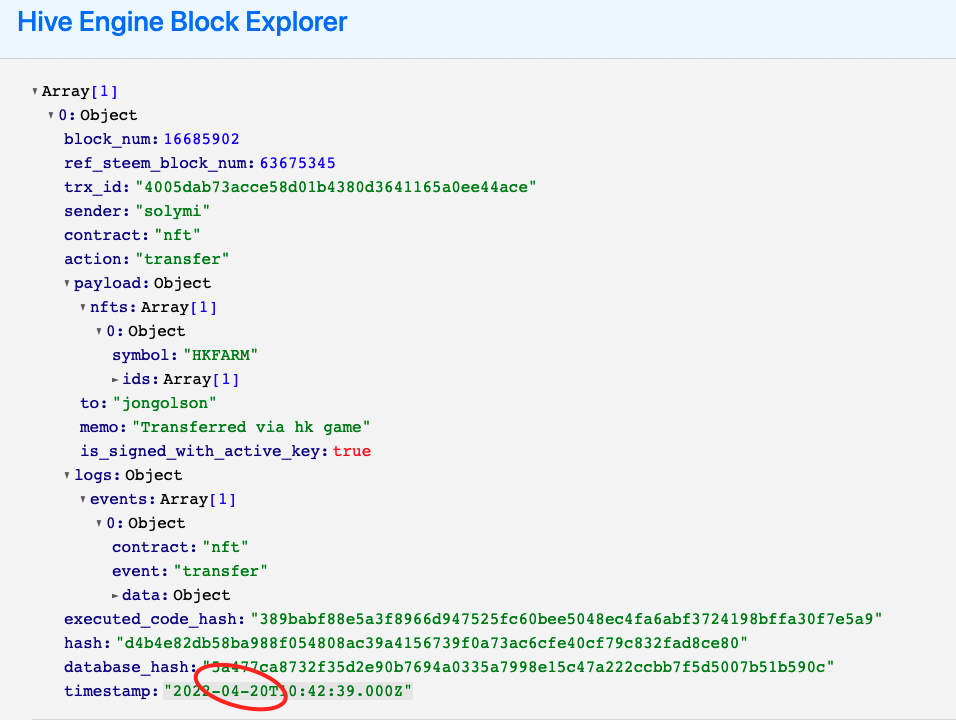Select memo text "Transferred via hk game"
This screenshot has width=956, height=720.
coord(251,427)
